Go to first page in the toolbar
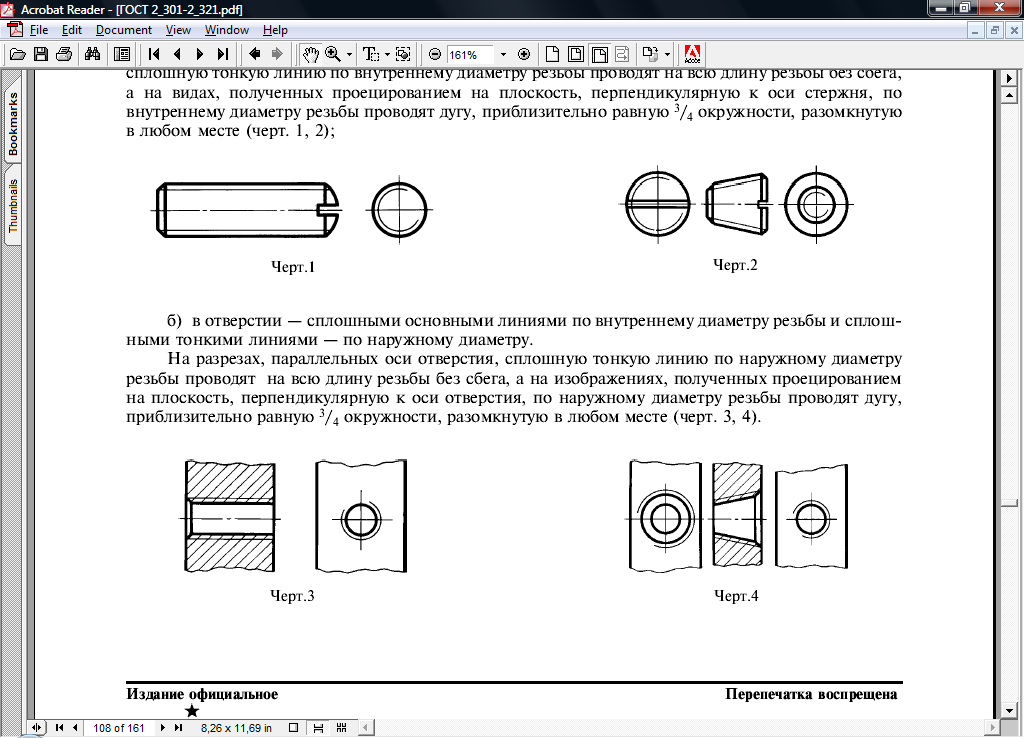 154,54
